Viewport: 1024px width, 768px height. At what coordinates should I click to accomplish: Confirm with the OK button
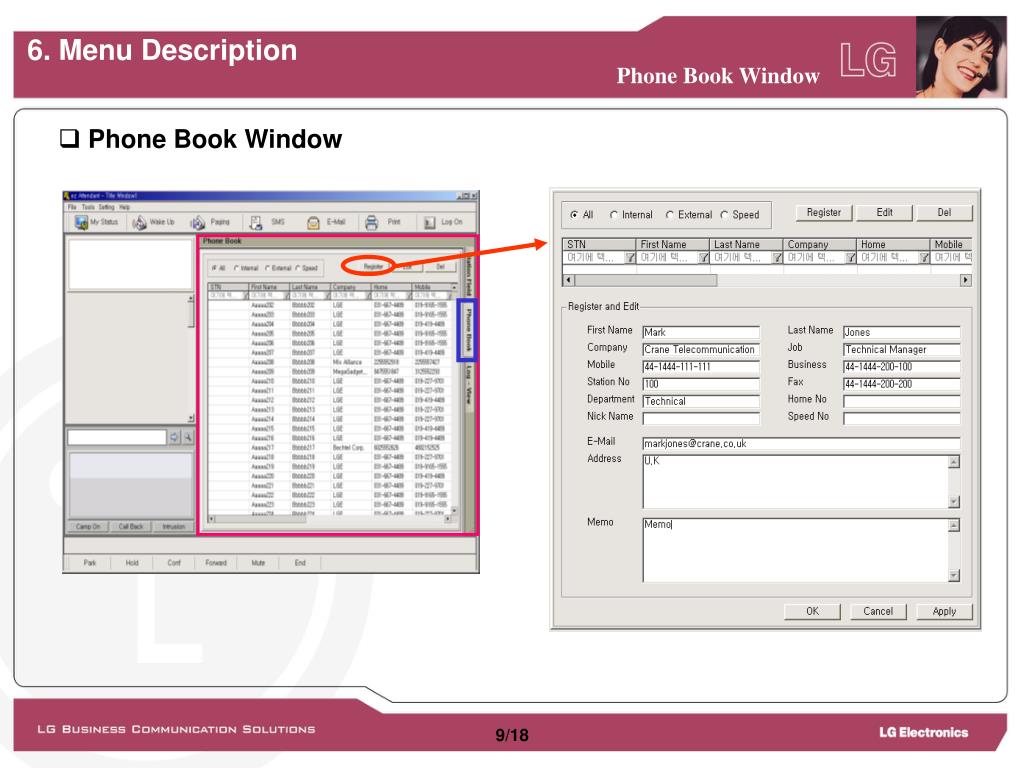pos(812,611)
